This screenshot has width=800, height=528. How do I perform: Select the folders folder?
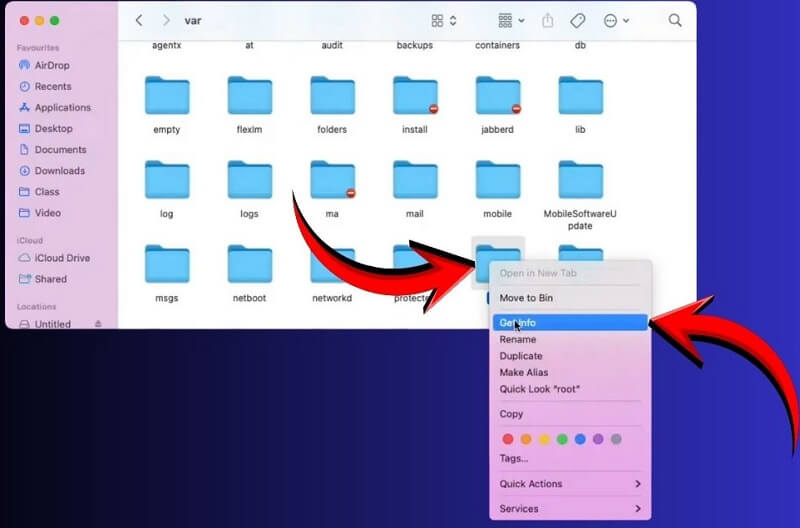(332, 95)
